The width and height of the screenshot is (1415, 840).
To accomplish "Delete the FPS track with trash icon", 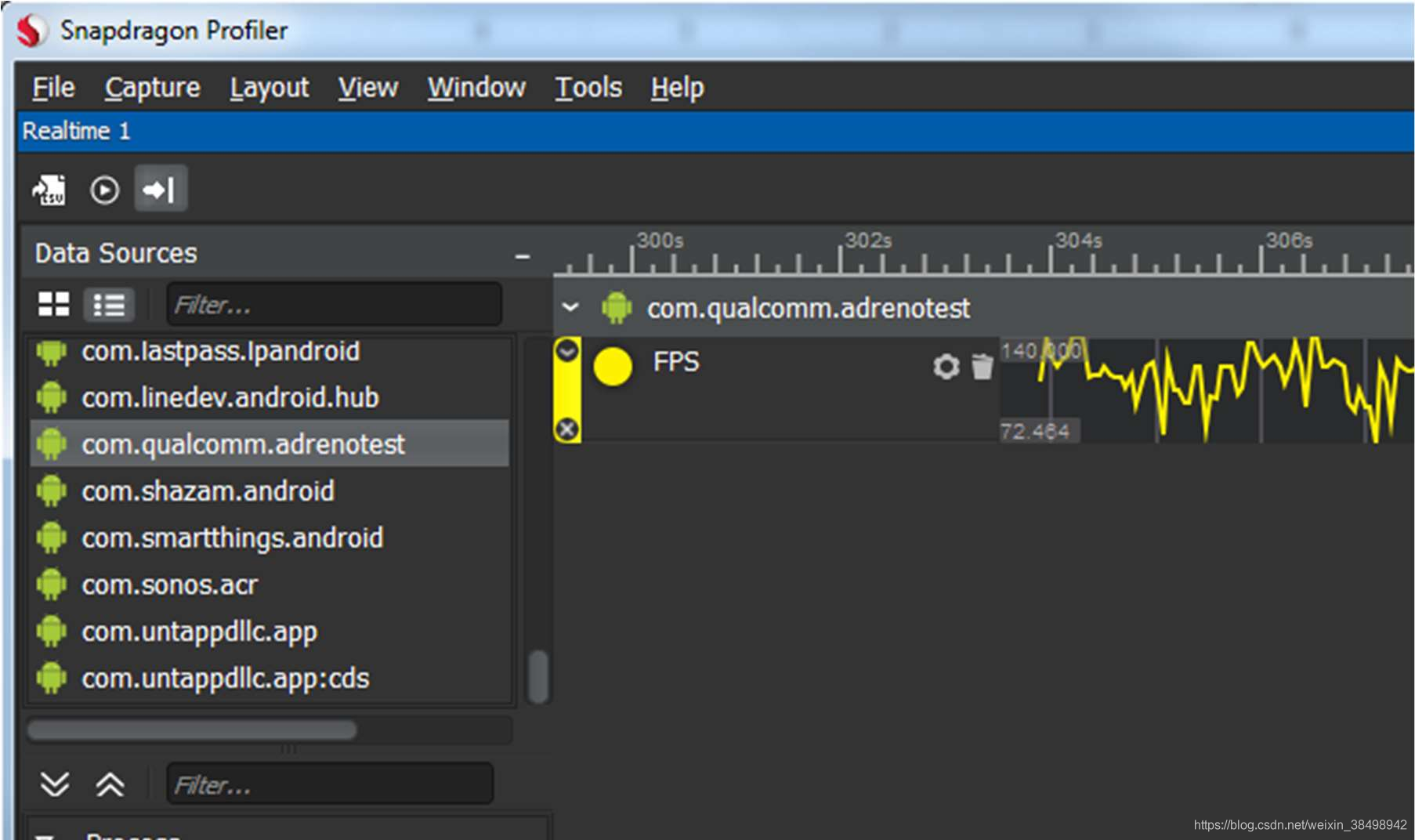I will (982, 366).
